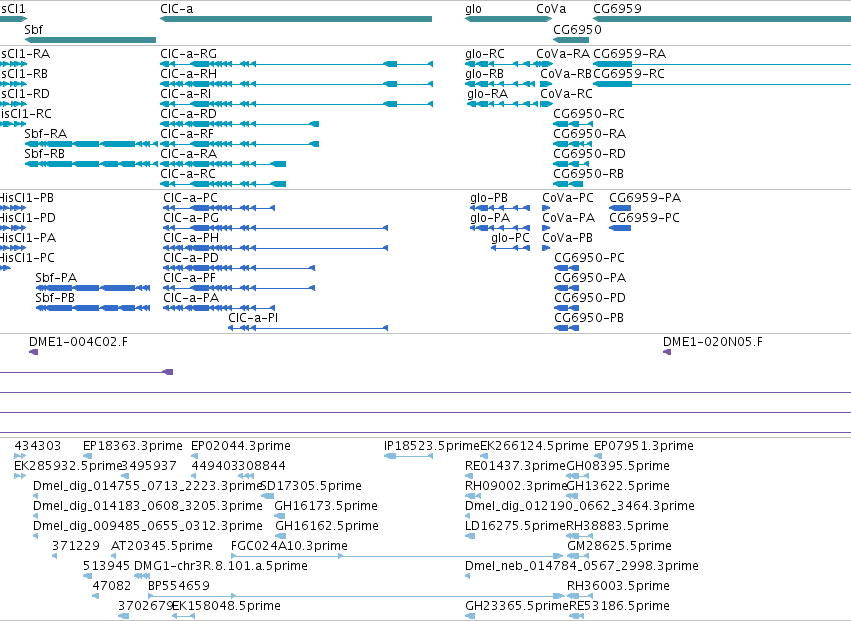Viewport: 851px width, 621px height.
Task: Select EST GH16173.5prime
Action: coord(280,516)
